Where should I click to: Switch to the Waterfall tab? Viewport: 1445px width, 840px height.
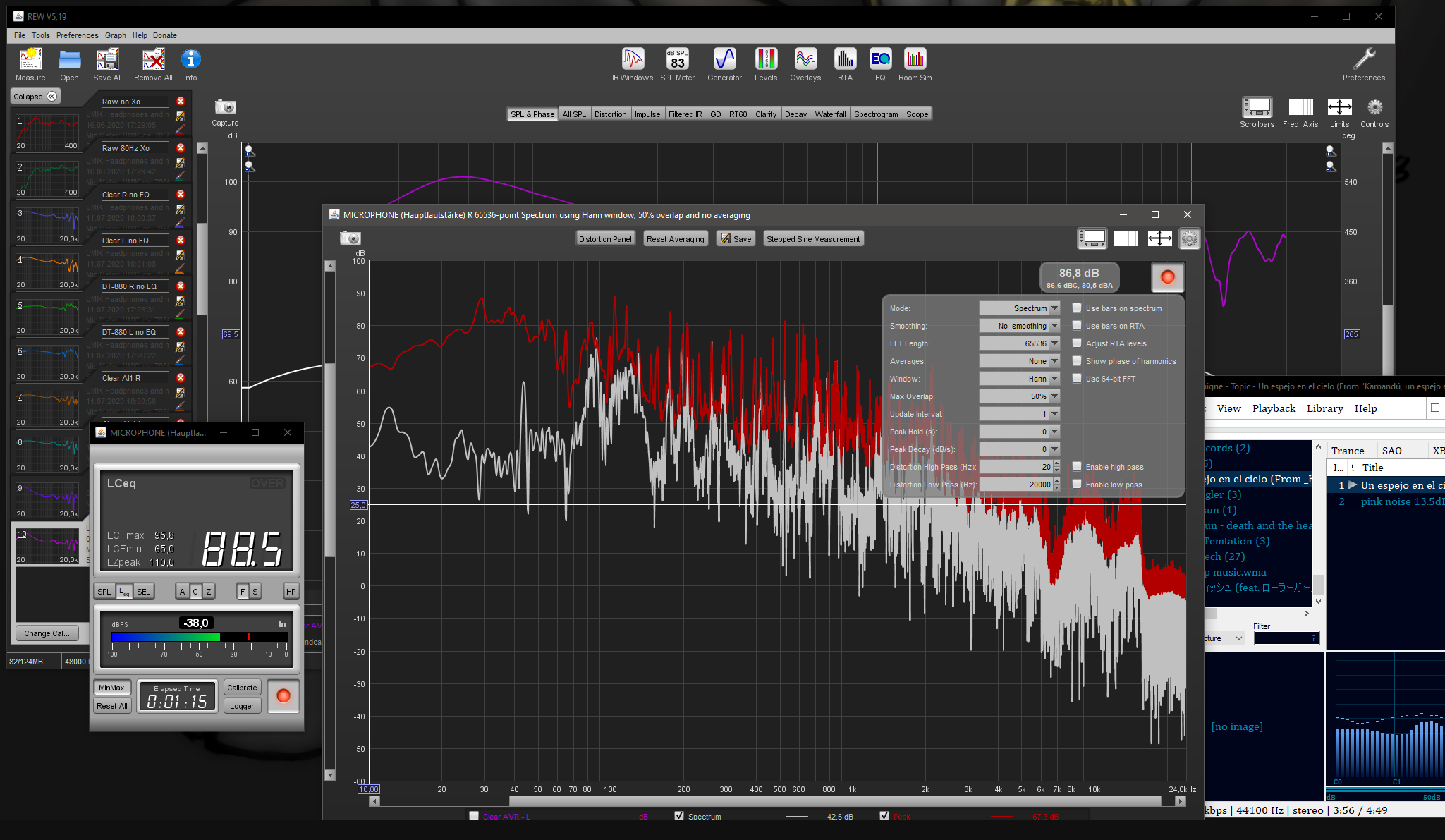[x=830, y=114]
